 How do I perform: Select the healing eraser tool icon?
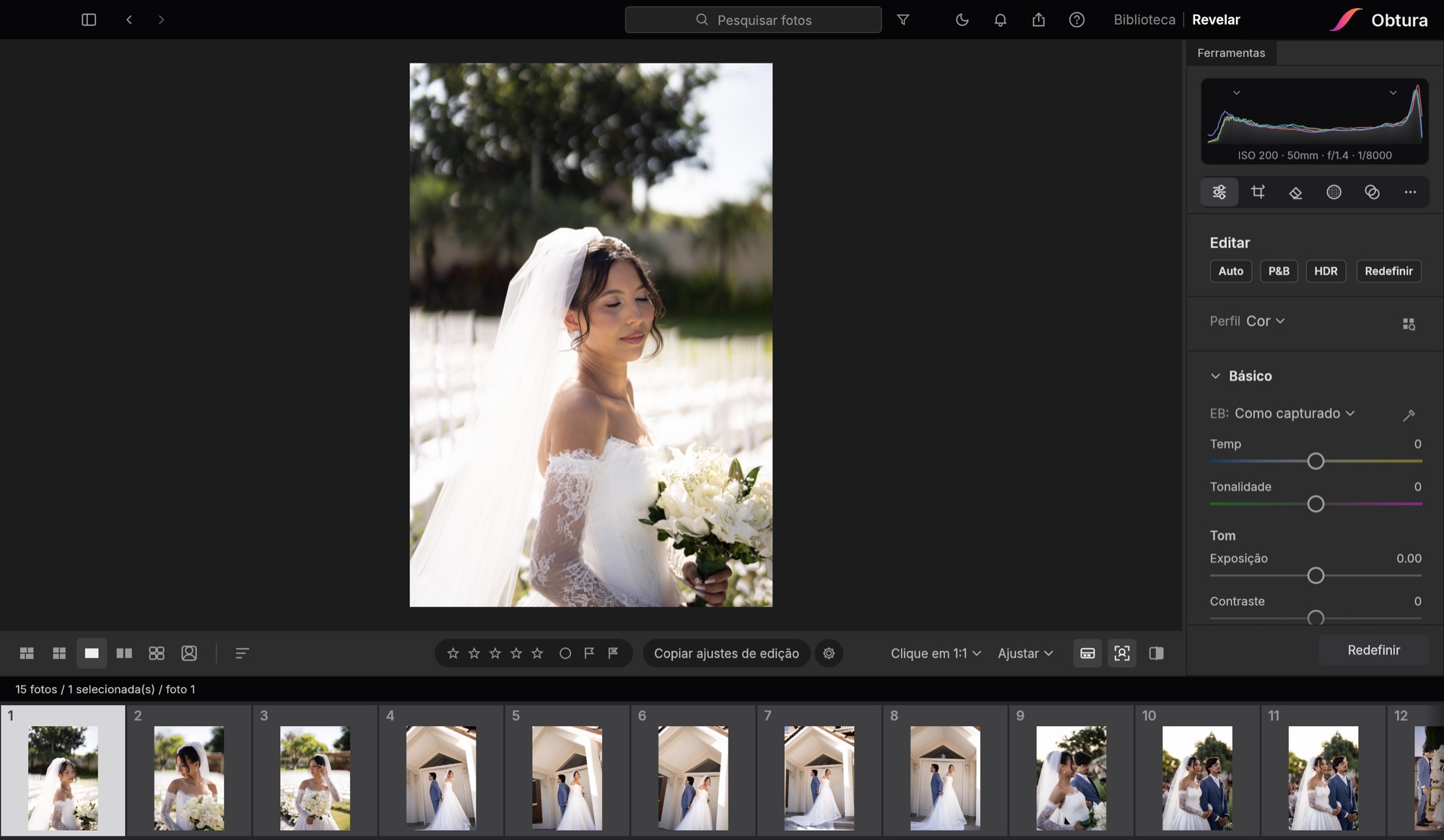point(1296,192)
